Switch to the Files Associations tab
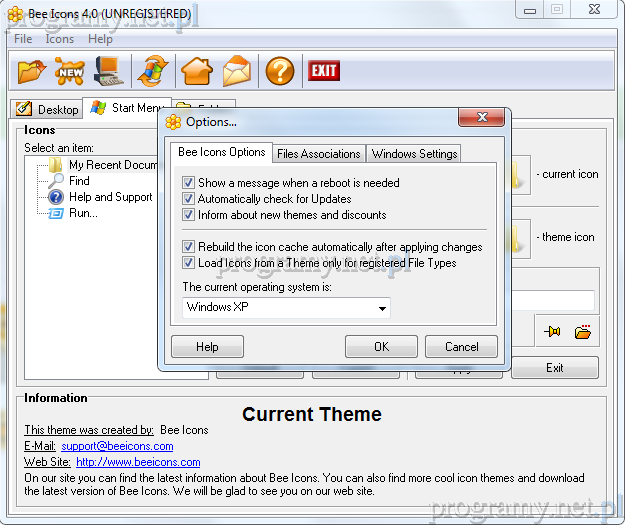This screenshot has width=625, height=525. [318, 154]
